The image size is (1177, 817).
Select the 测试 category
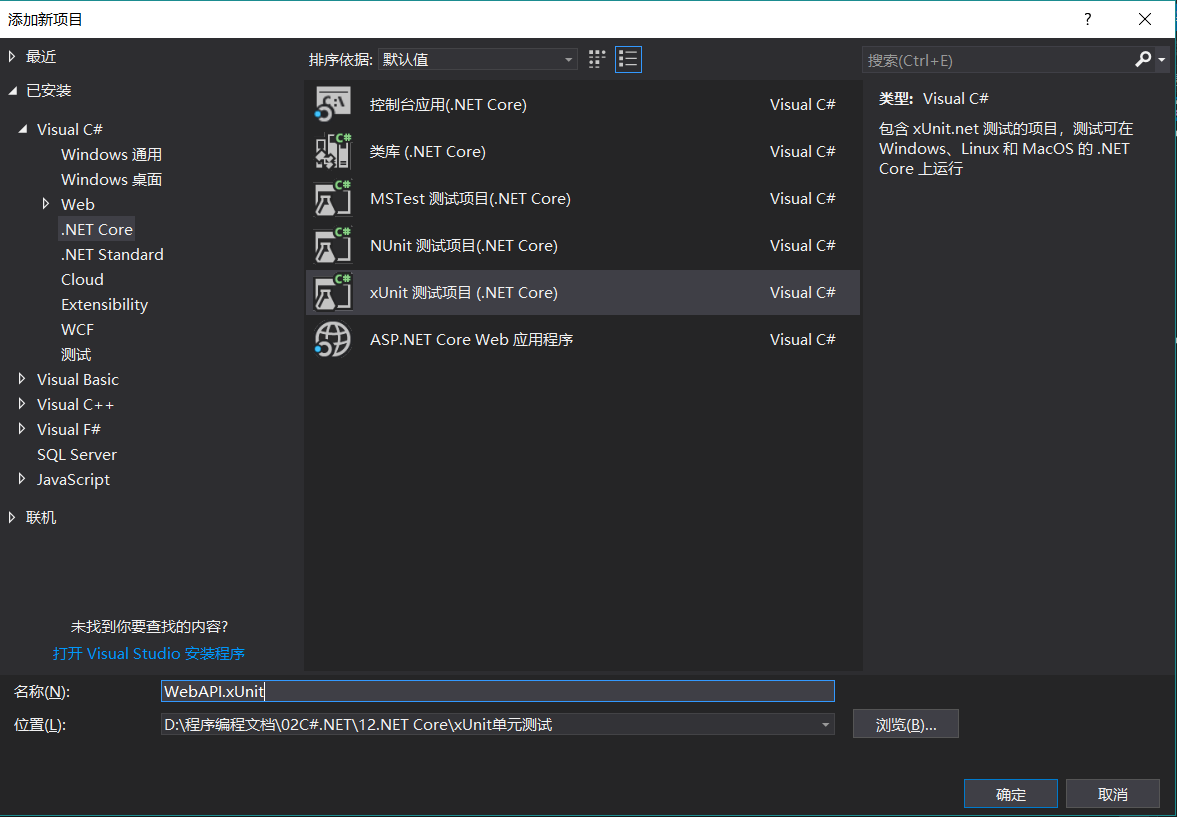coord(76,354)
